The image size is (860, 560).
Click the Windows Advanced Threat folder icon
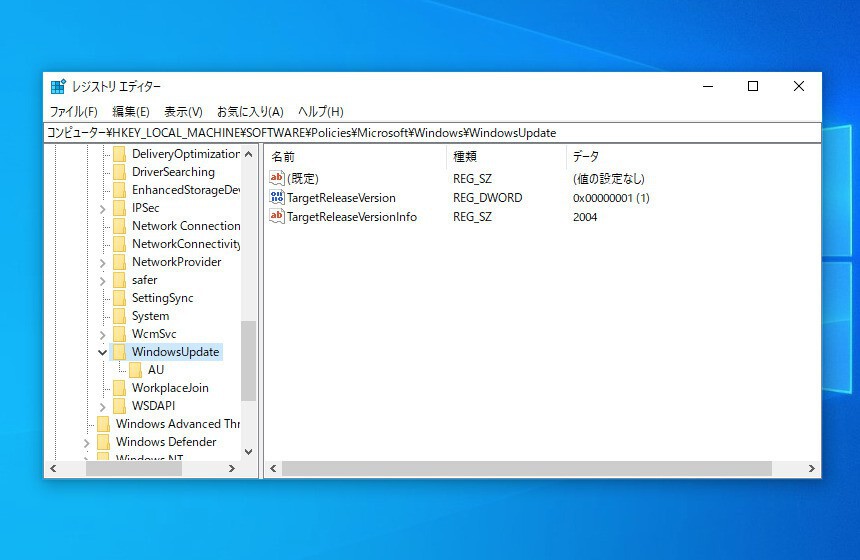coord(103,424)
